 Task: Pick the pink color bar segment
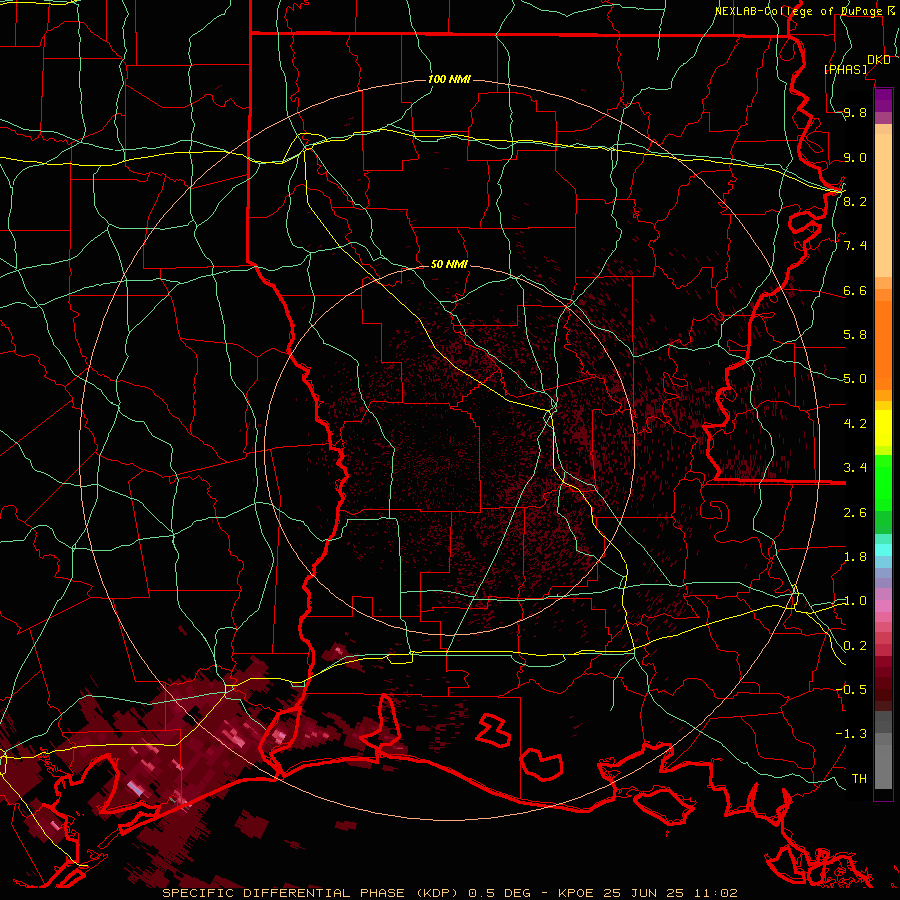(x=883, y=606)
